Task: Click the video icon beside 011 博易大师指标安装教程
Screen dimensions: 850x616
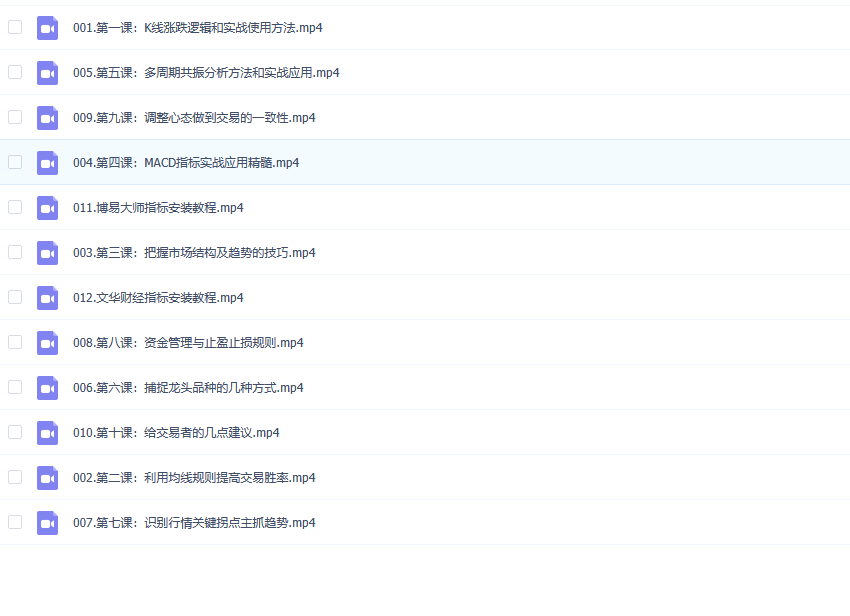Action: point(47,207)
